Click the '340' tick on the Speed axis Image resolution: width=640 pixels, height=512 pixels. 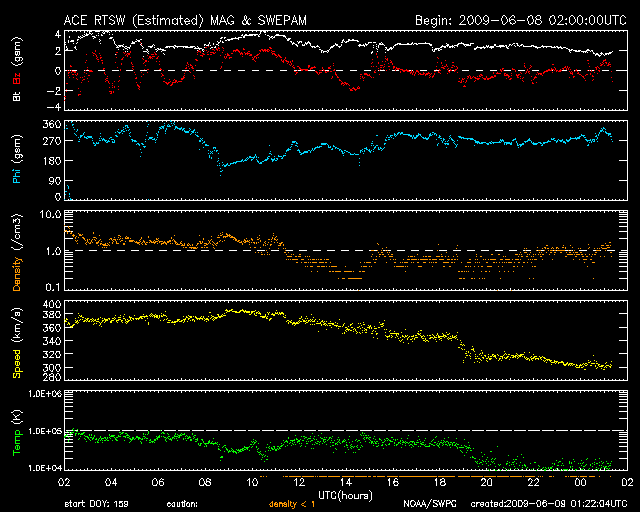tap(52, 341)
